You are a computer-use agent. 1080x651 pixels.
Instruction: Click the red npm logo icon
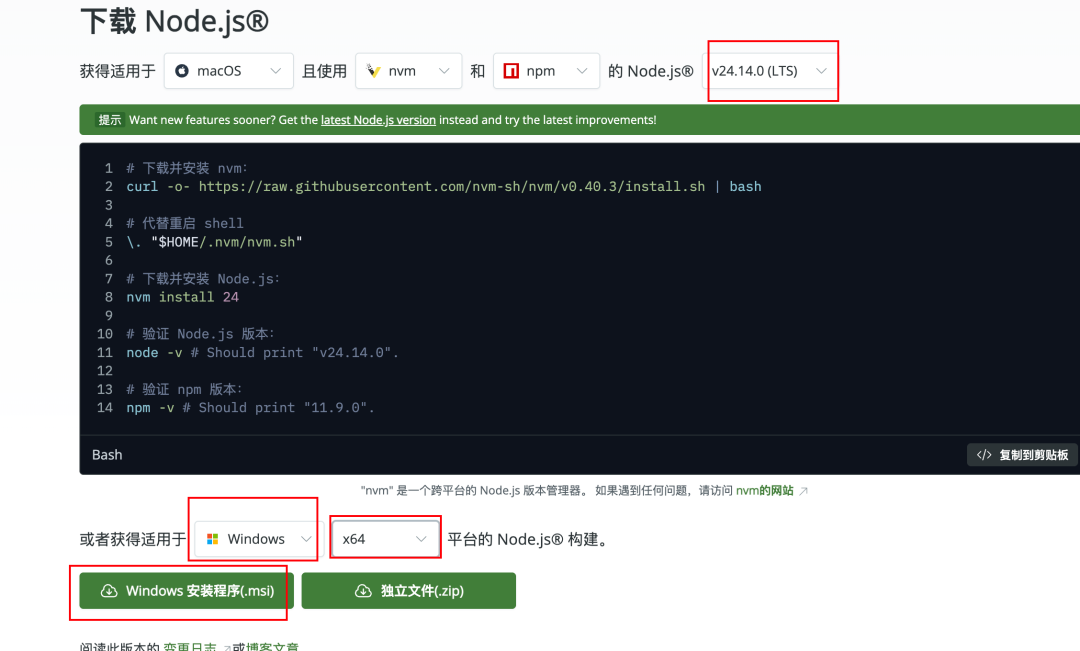511,71
